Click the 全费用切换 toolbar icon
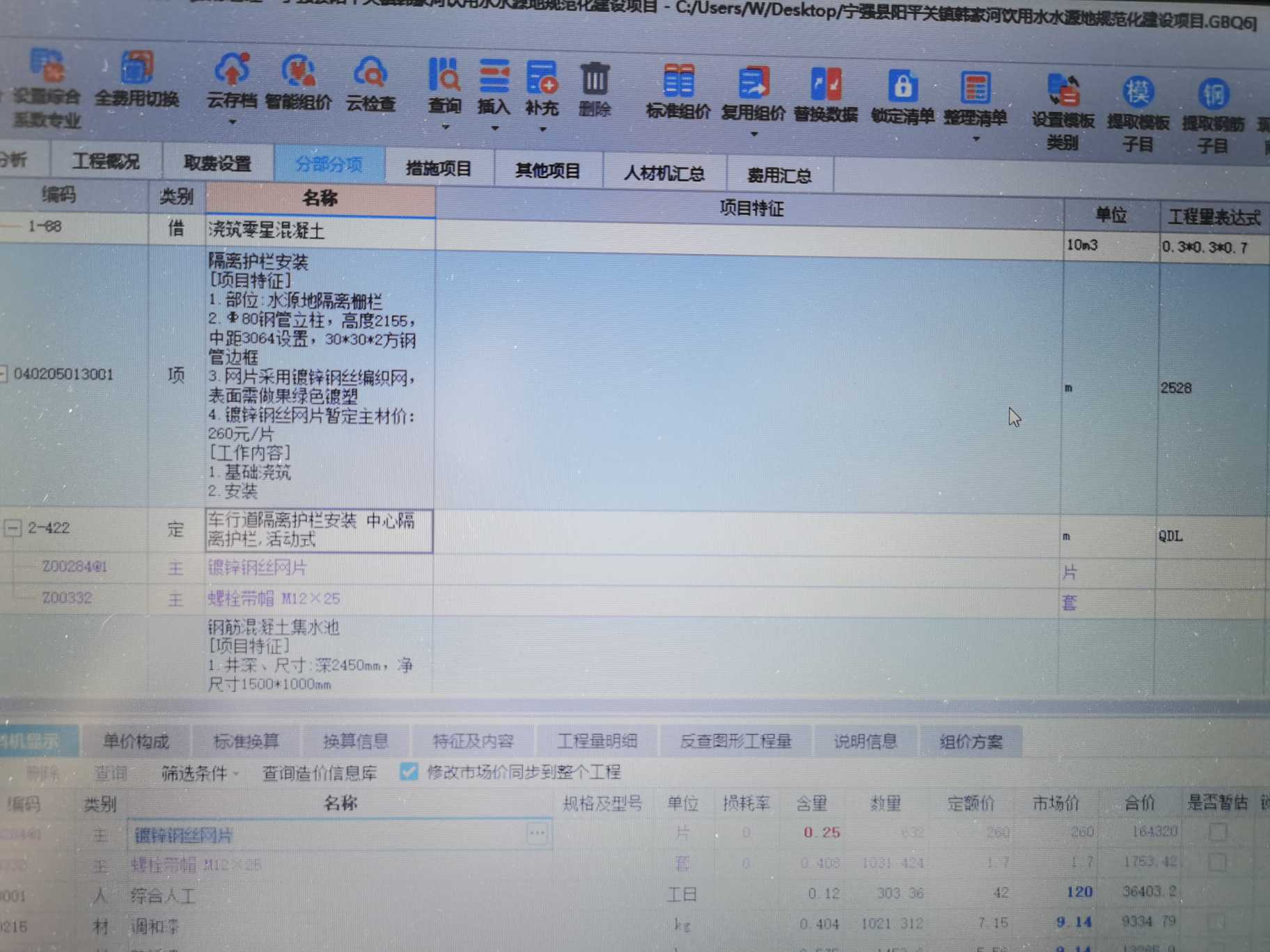 [136, 70]
